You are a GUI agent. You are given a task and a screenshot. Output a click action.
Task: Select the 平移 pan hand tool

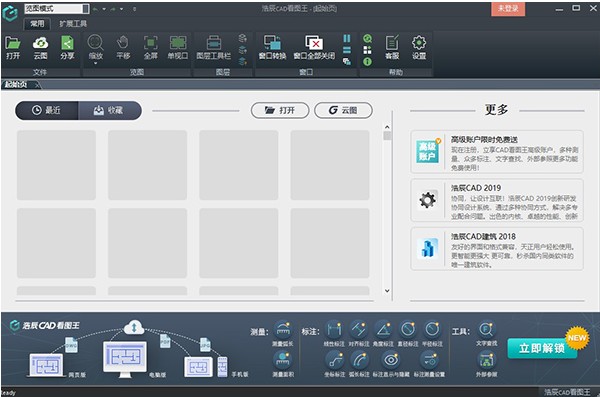[x=123, y=48]
